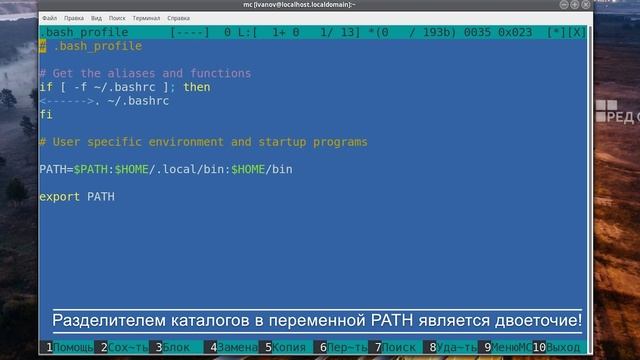The width and height of the screenshot is (640, 360).
Task: Open the Поиск menu
Action: pyautogui.click(x=117, y=18)
